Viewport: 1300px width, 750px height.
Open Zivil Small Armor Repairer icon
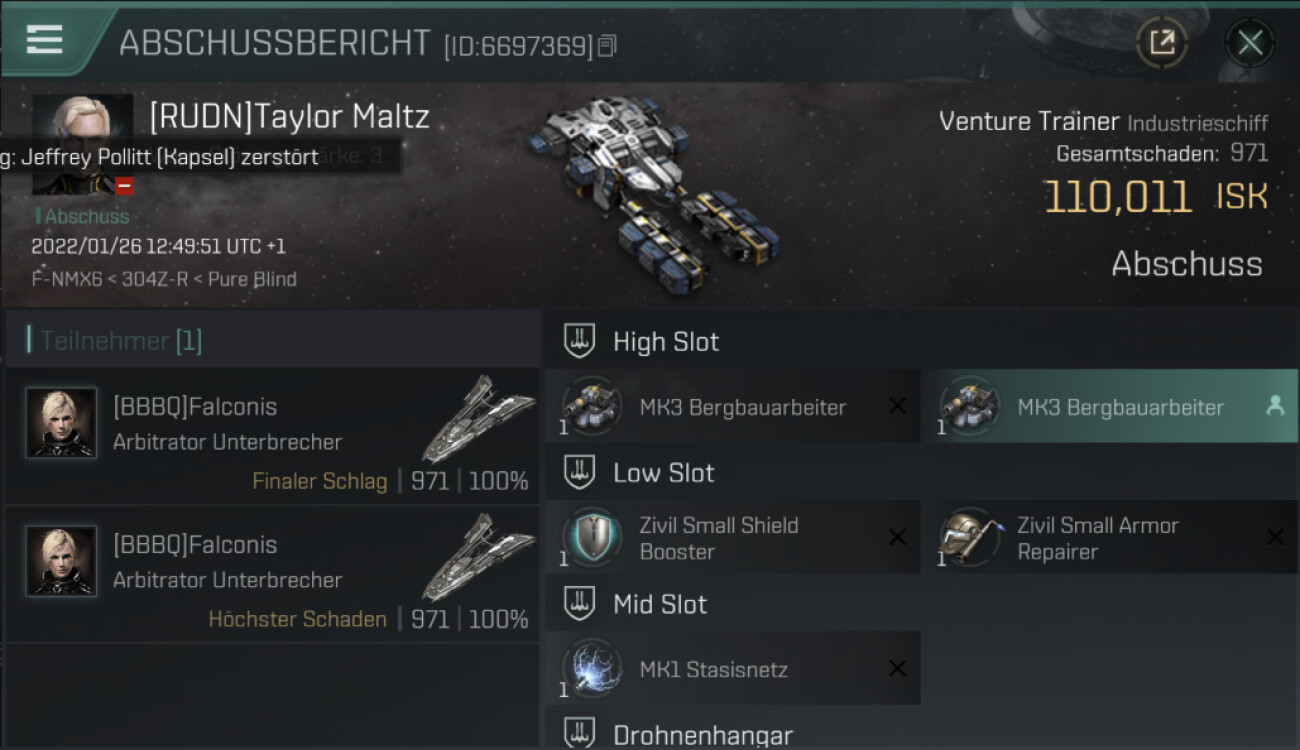click(971, 537)
